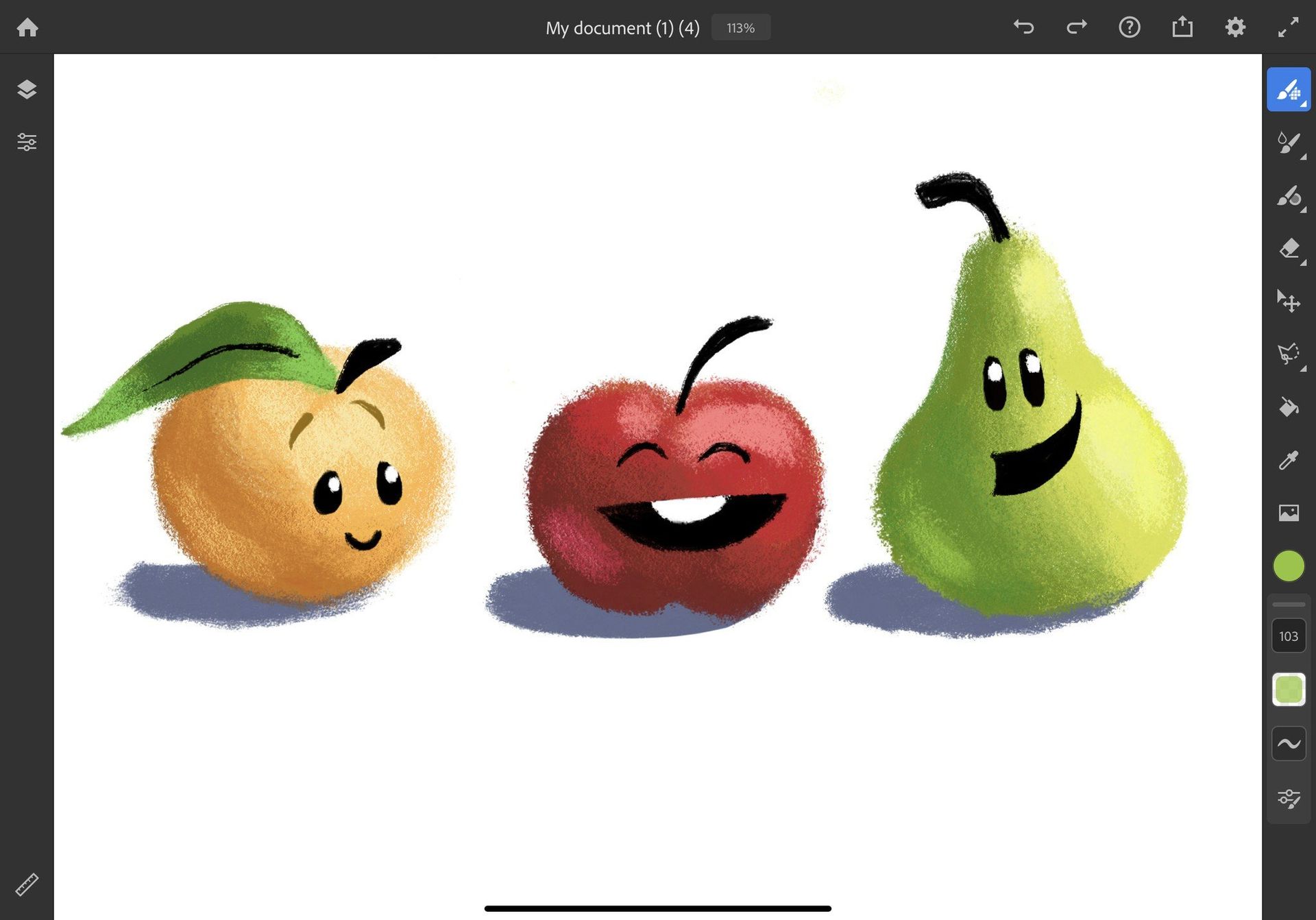Image resolution: width=1316 pixels, height=920 pixels.
Task: Switch to the Eraser tool
Action: 1289,250
